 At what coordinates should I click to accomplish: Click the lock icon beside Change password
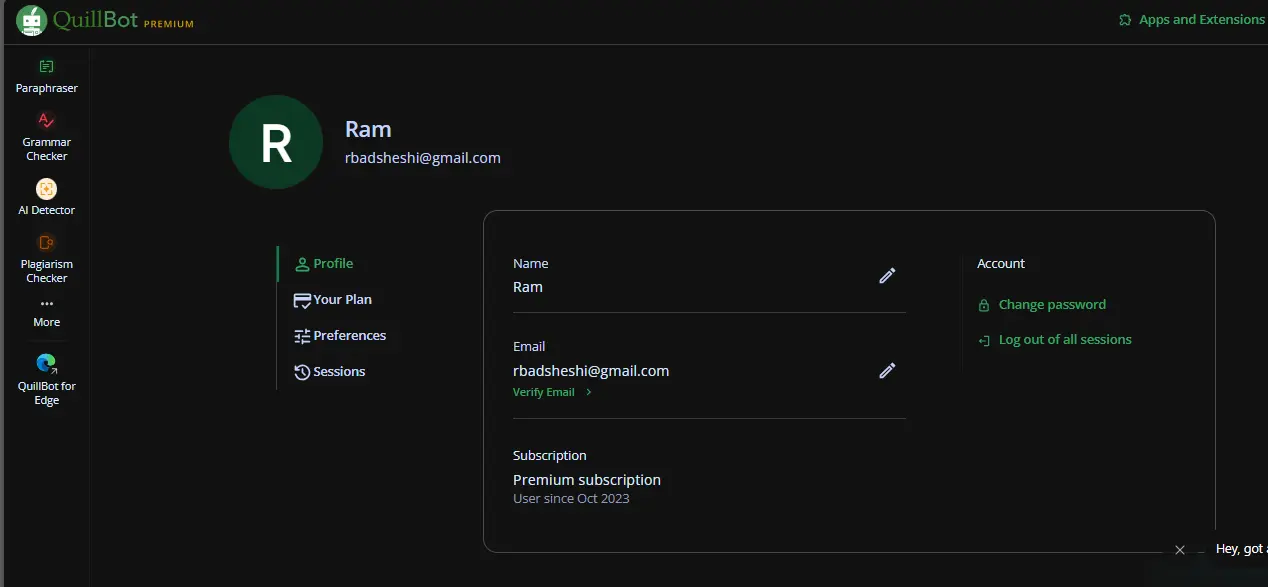pos(984,305)
